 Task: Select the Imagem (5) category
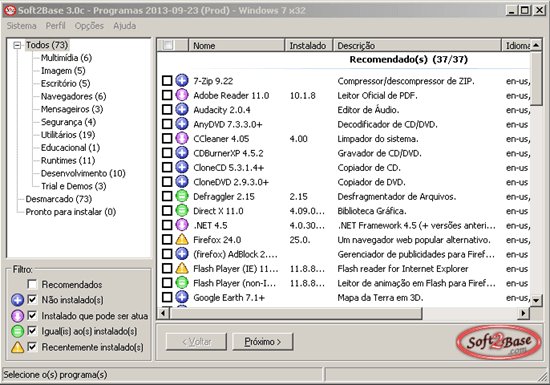coord(63,71)
